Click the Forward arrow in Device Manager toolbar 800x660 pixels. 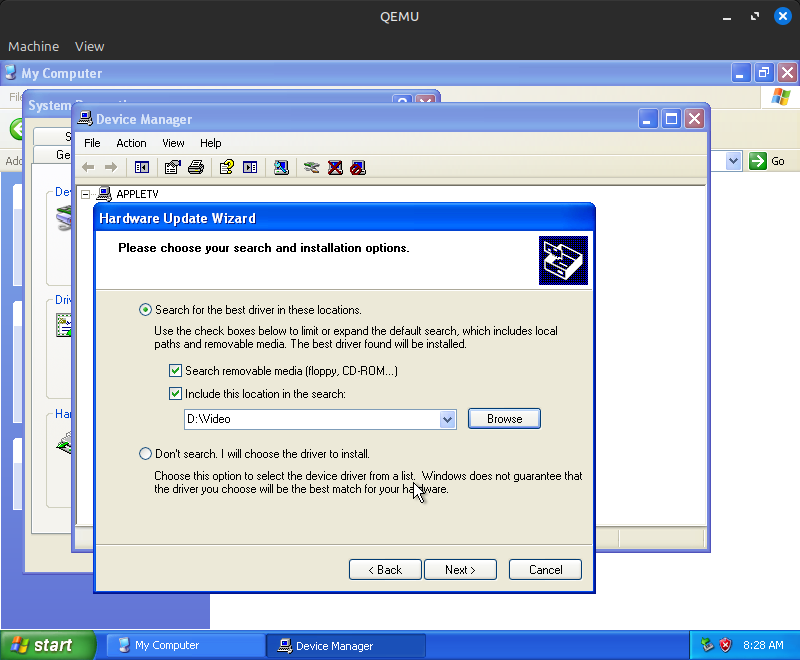111,167
